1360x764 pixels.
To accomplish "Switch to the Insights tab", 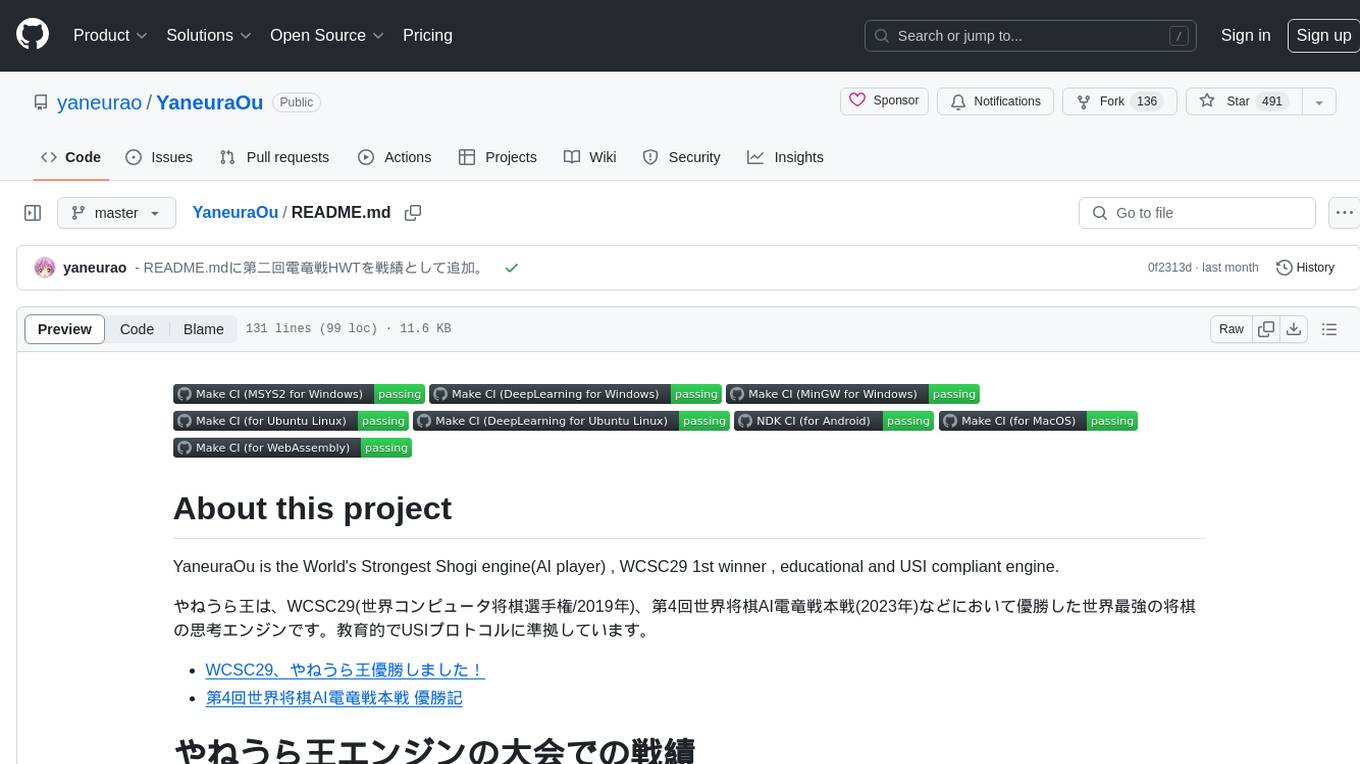I will (785, 157).
